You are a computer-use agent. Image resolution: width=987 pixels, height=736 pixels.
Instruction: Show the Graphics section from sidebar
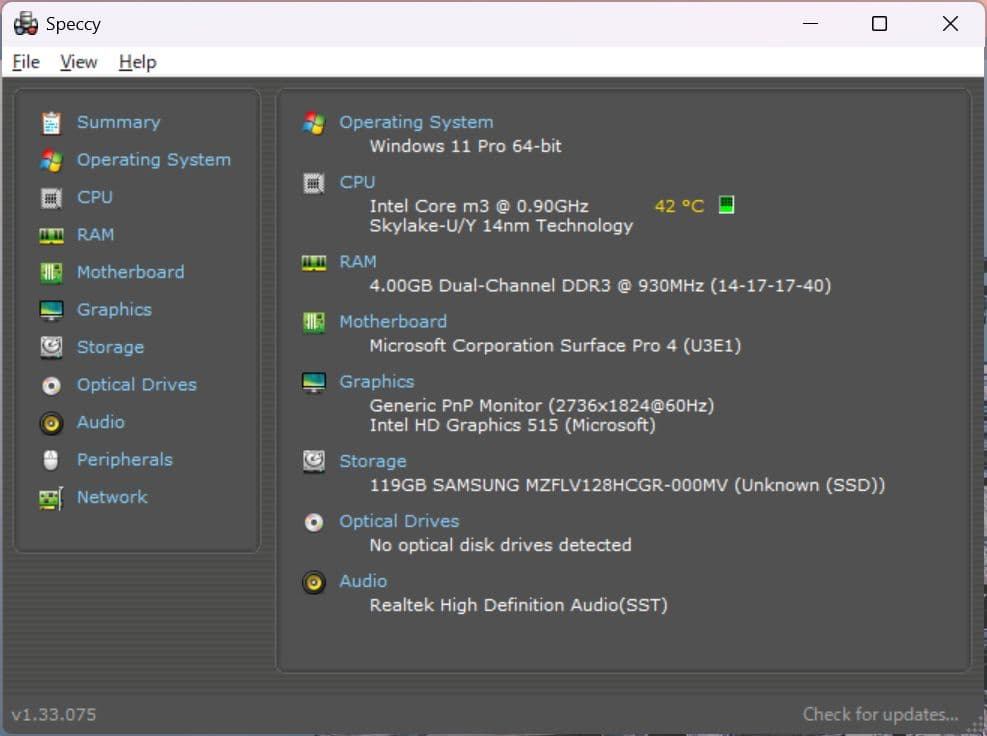(x=114, y=310)
